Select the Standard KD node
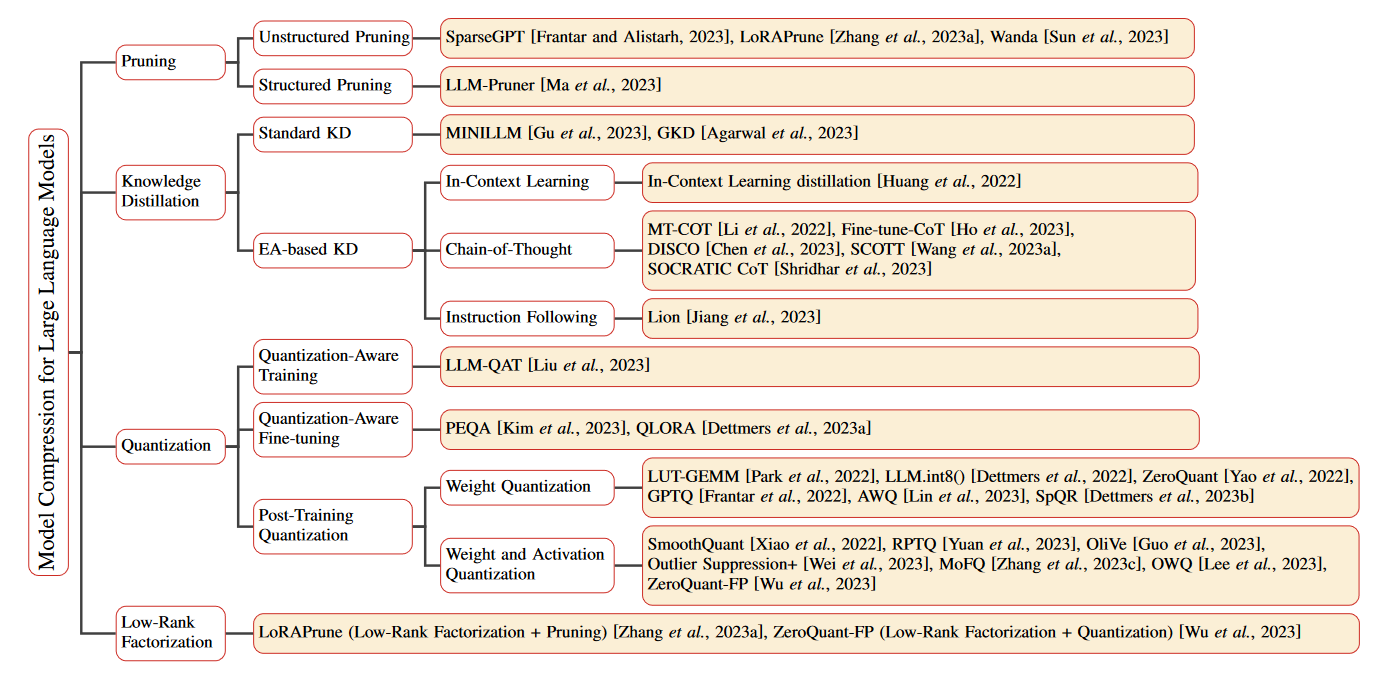This screenshot has width=1390, height=678. click(x=333, y=134)
